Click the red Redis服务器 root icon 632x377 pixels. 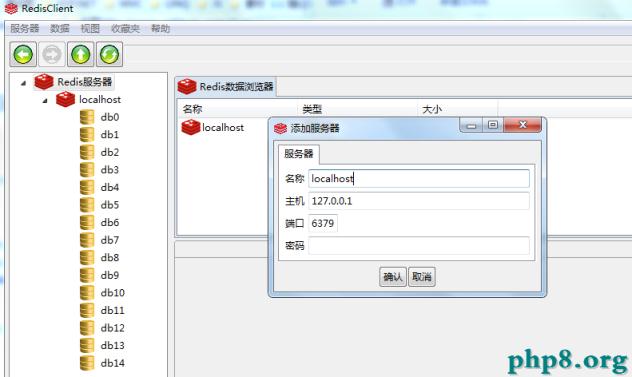pyautogui.click(x=44, y=82)
